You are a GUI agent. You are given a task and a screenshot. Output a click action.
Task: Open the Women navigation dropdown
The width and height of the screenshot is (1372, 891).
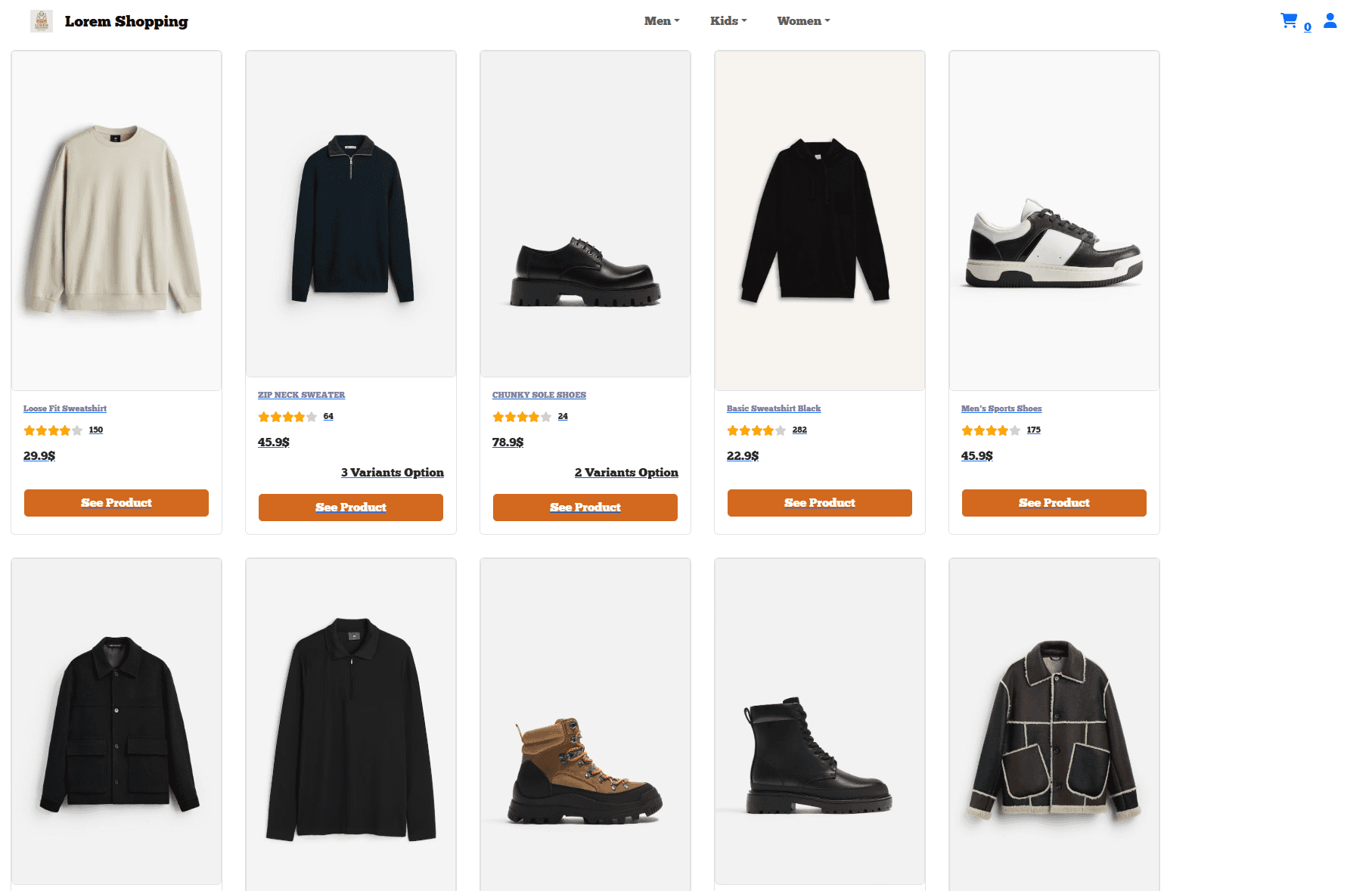click(802, 20)
